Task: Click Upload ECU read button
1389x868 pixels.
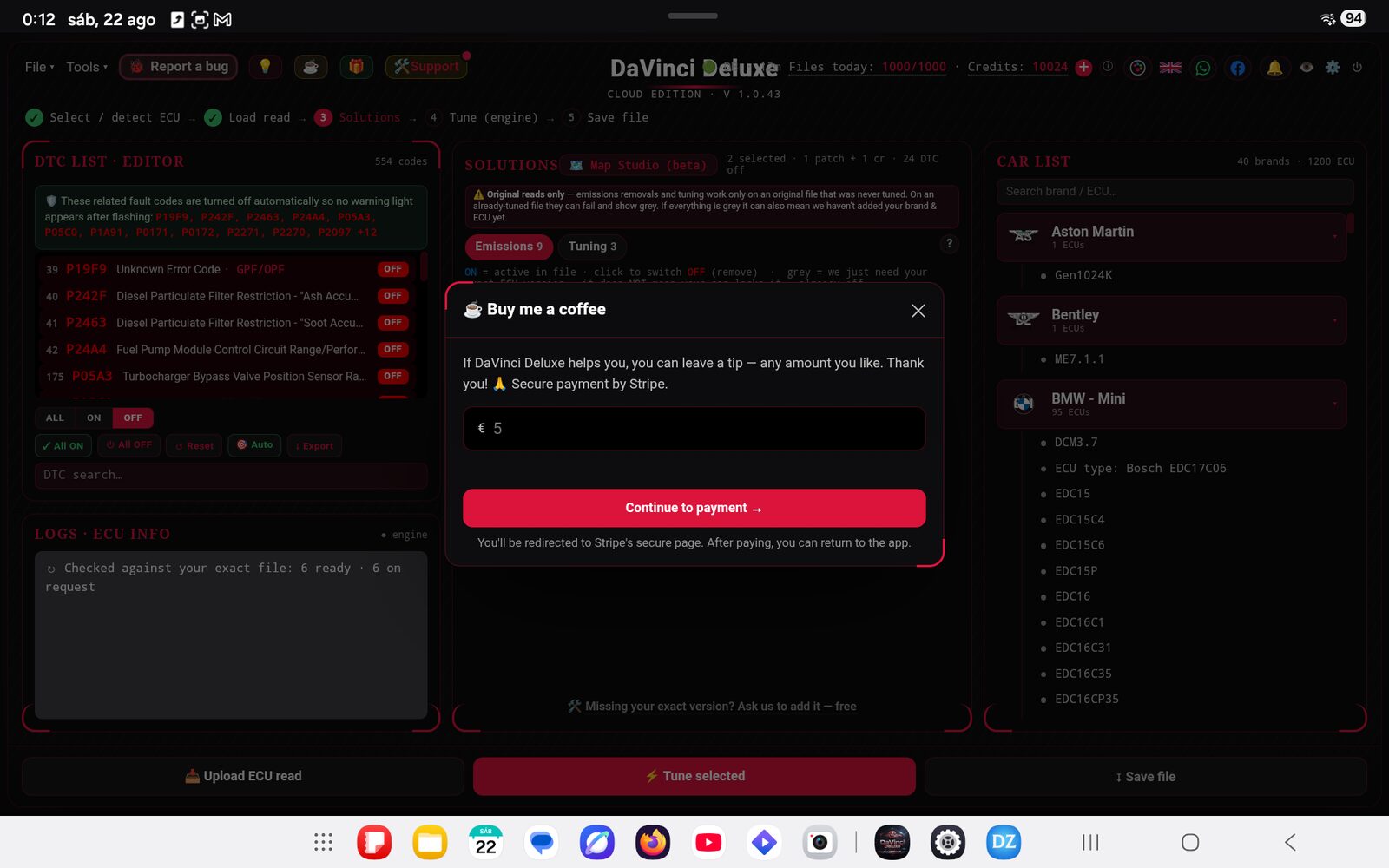Action: pyautogui.click(x=243, y=776)
